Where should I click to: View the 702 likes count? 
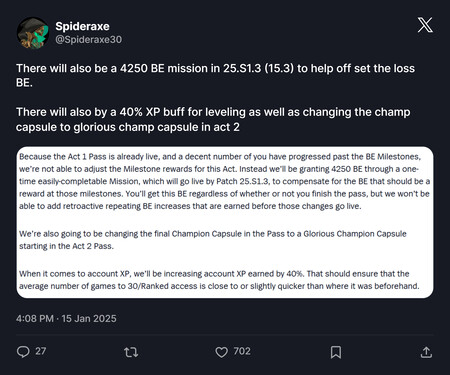click(x=242, y=351)
